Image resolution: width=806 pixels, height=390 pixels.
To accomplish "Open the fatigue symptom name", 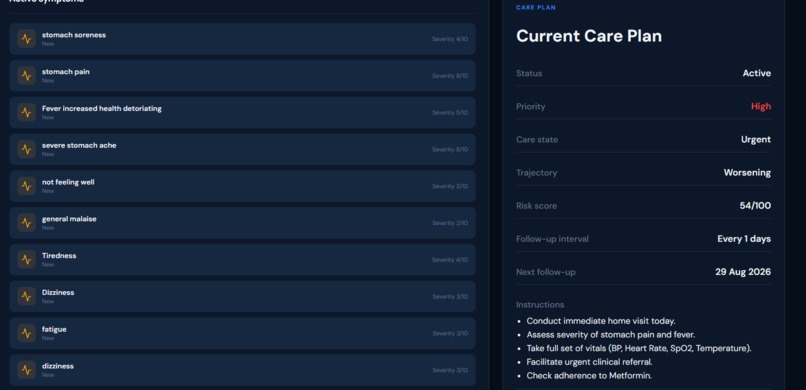I will pyautogui.click(x=54, y=329).
